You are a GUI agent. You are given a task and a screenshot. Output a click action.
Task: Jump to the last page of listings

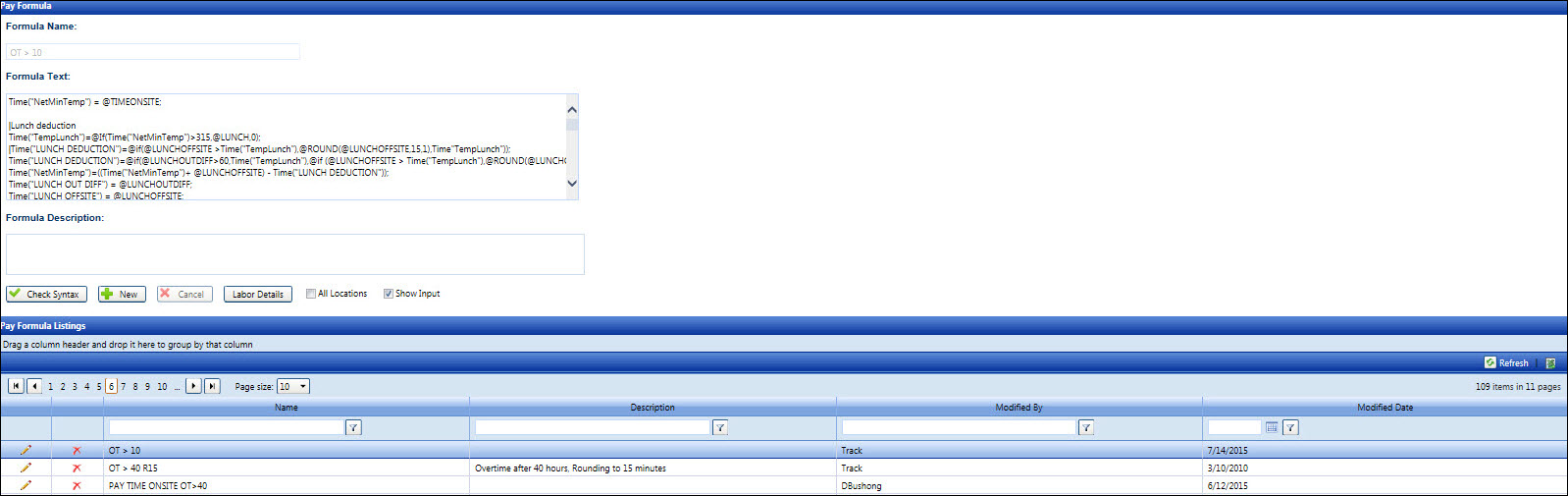point(212,386)
